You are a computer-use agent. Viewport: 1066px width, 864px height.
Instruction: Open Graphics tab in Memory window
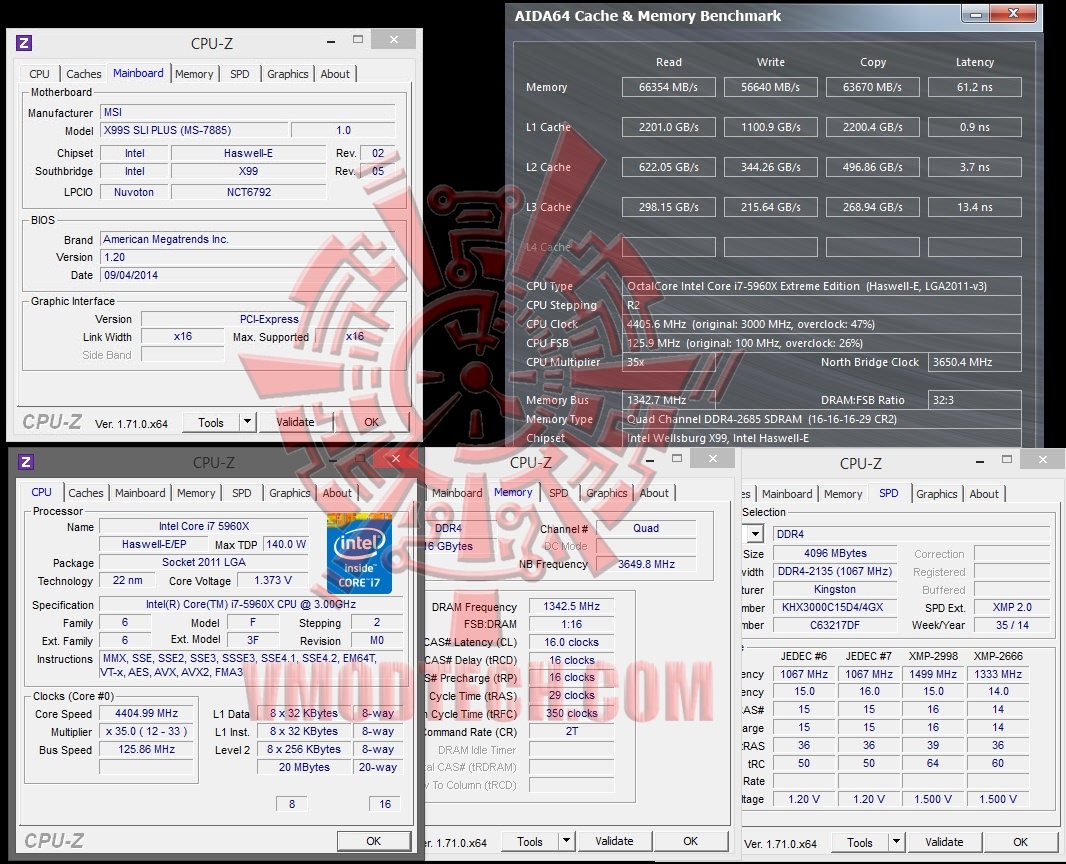(606, 493)
